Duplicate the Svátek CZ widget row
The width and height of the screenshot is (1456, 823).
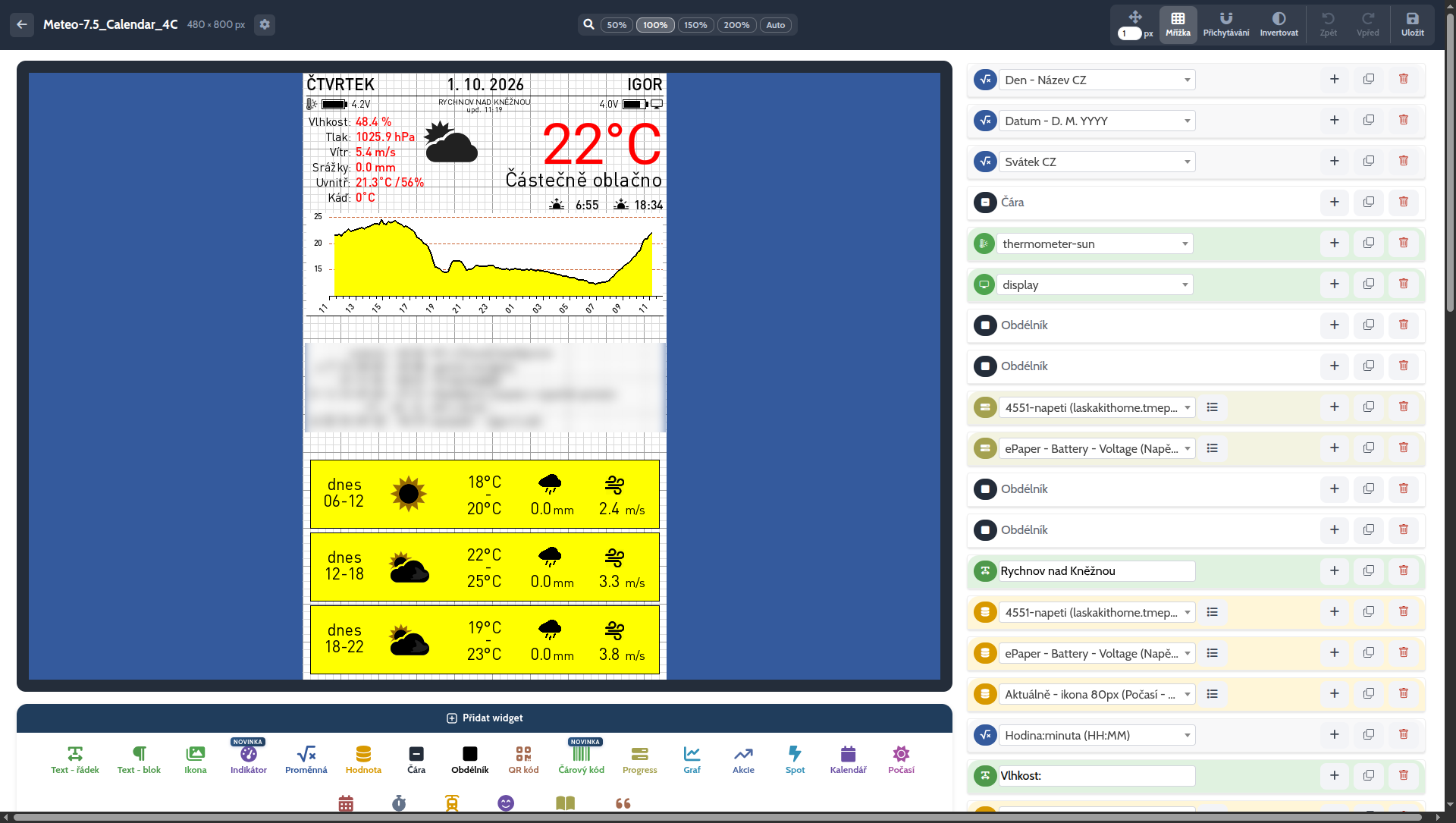point(1369,161)
